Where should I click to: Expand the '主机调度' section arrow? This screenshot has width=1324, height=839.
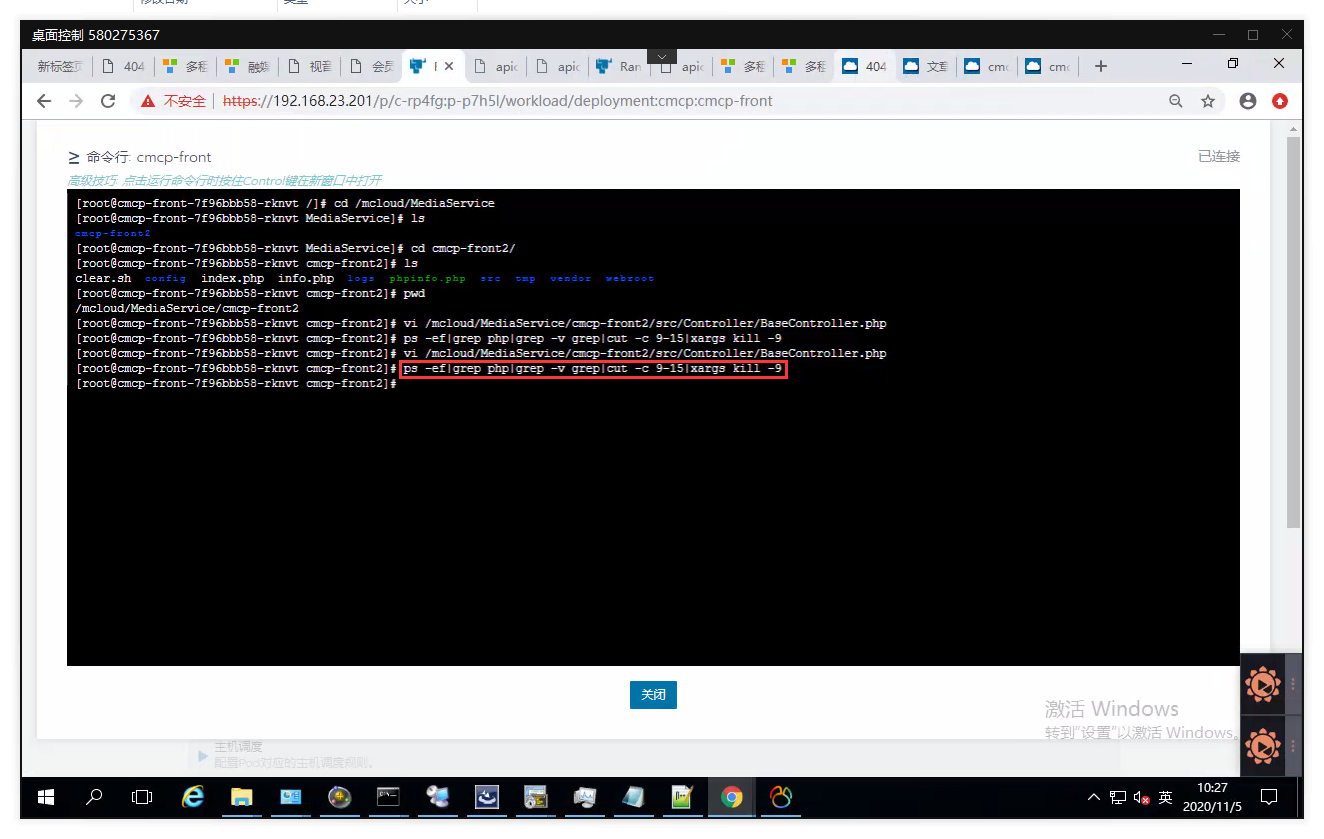203,755
